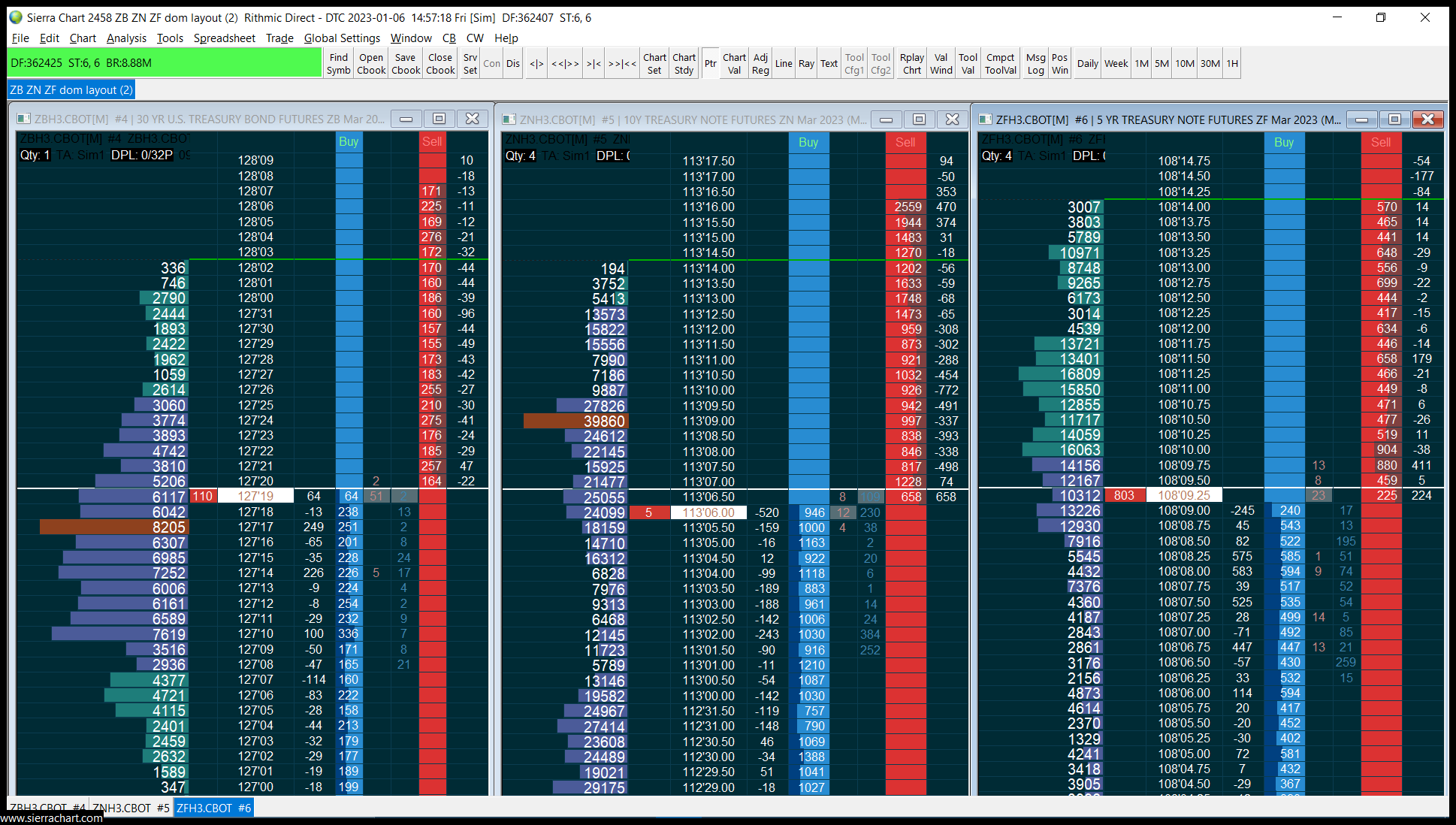Open Chart Set settings button
This screenshot has width=1456, height=825.
point(654,64)
